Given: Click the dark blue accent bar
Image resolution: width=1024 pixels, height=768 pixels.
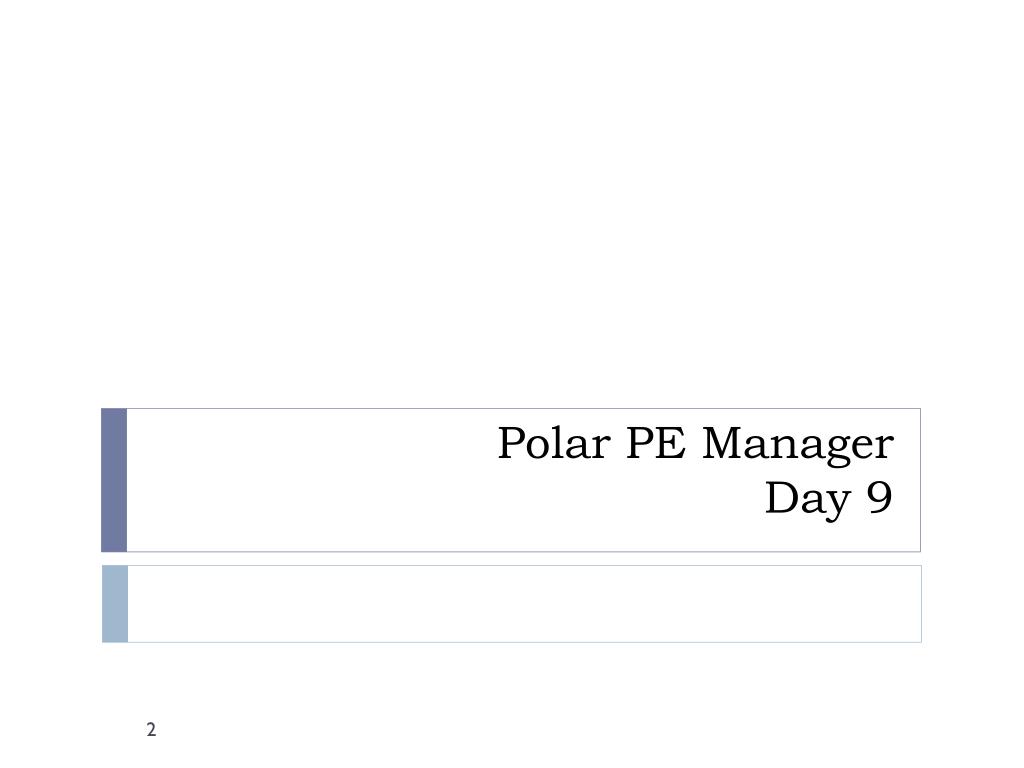Looking at the screenshot, I should click(x=114, y=480).
